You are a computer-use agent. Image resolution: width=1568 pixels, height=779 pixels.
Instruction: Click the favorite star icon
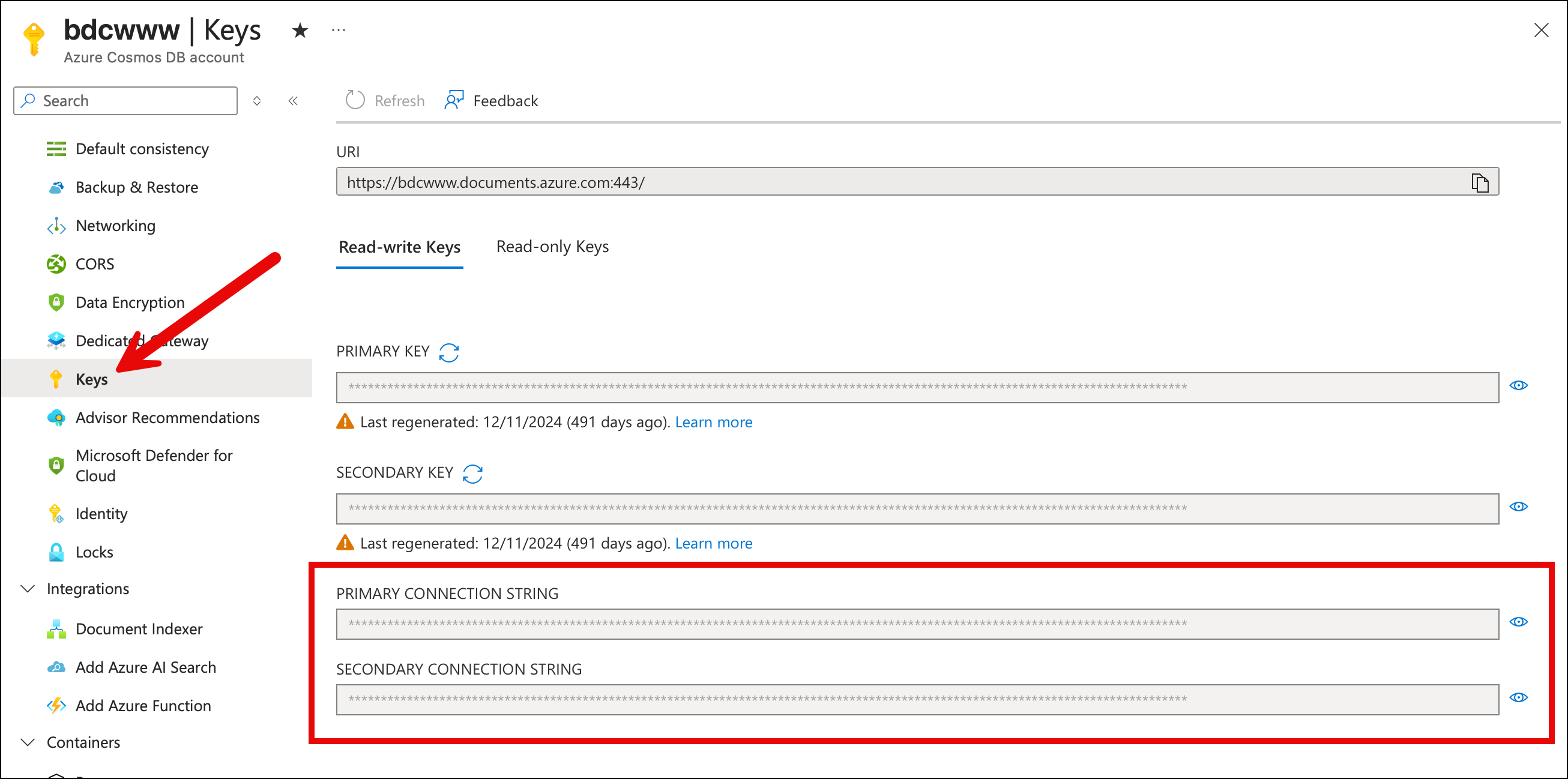point(300,30)
